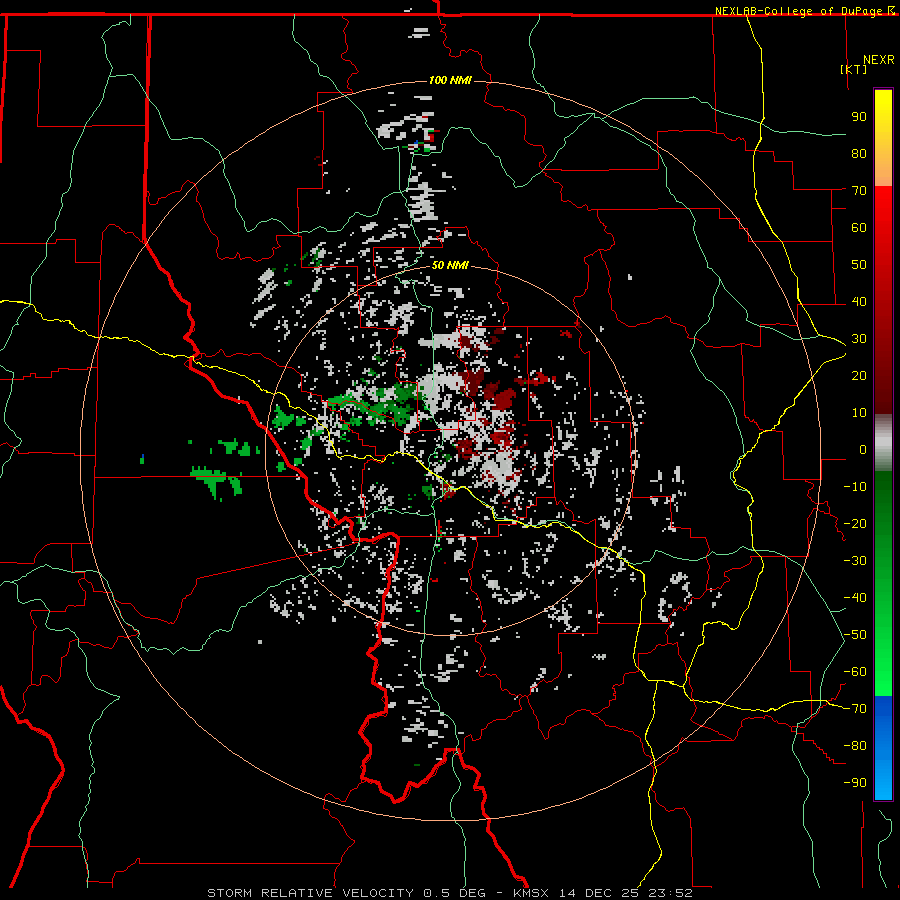Click the -50 value on velocity legend
Image resolution: width=900 pixels, height=900 pixels.
click(x=855, y=635)
